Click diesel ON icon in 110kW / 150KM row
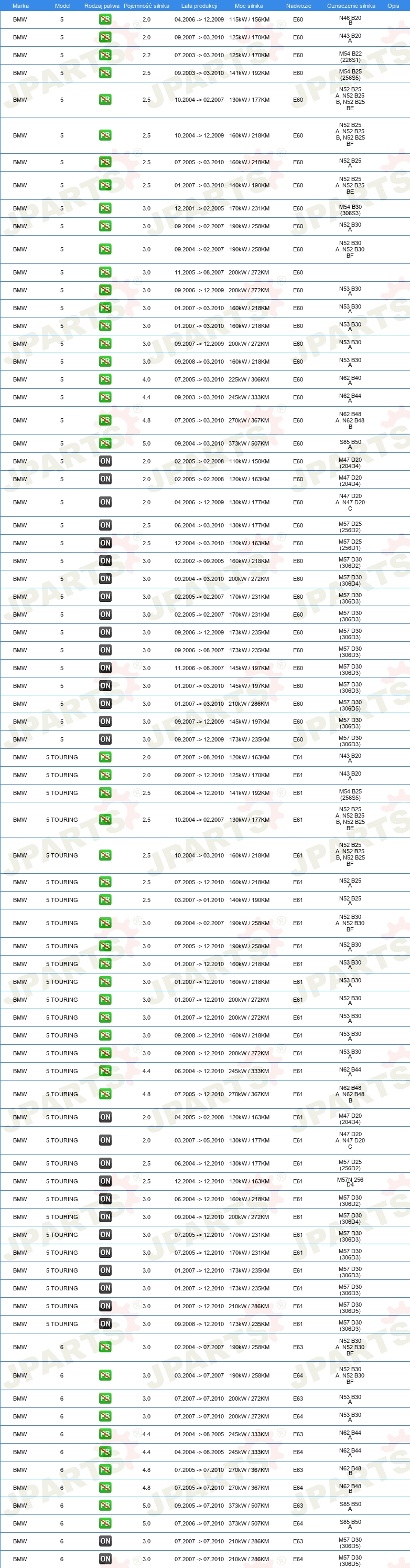The width and height of the screenshot is (410, 1568). (105, 461)
